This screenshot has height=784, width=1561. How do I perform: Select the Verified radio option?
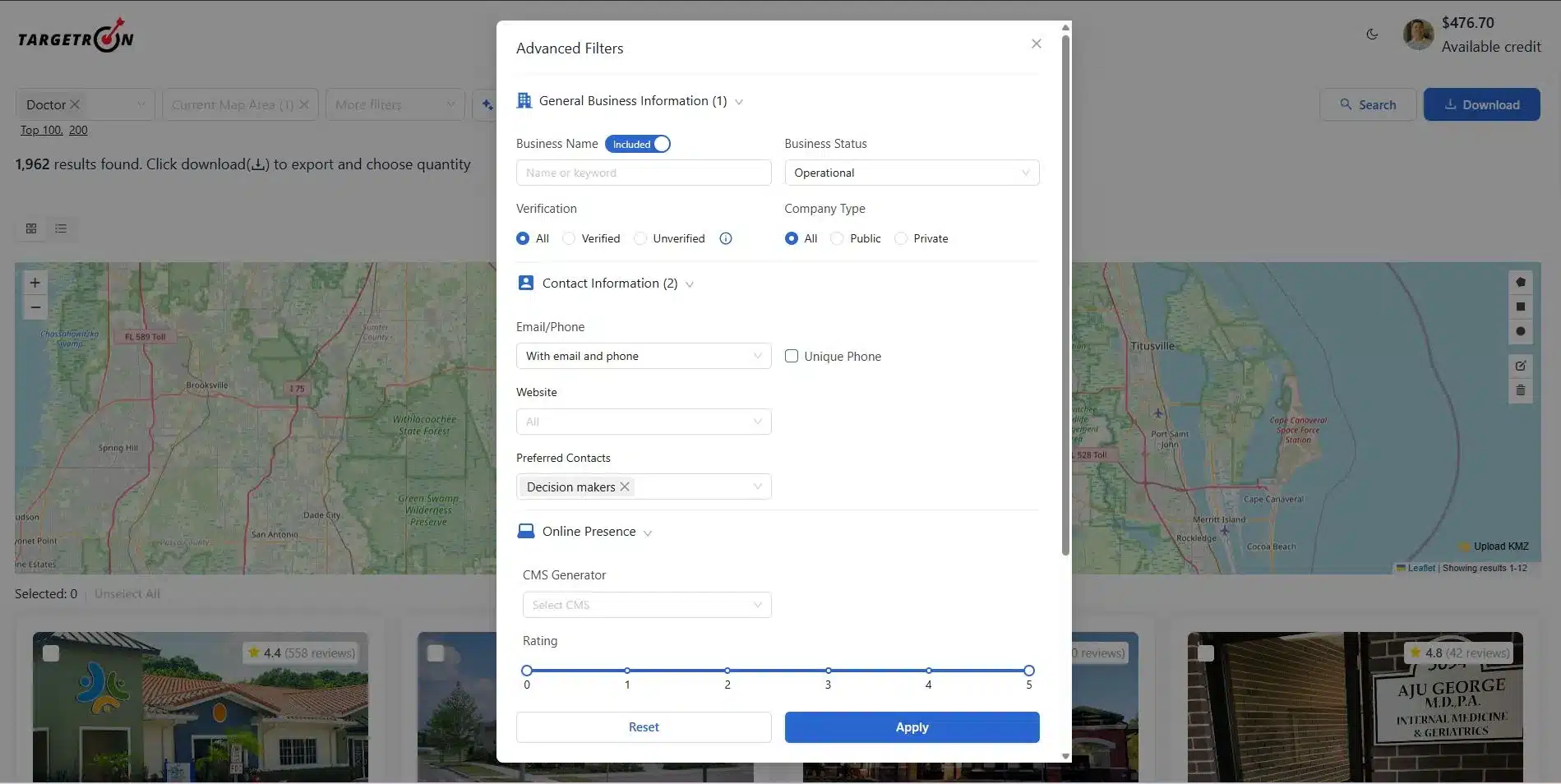tap(569, 238)
